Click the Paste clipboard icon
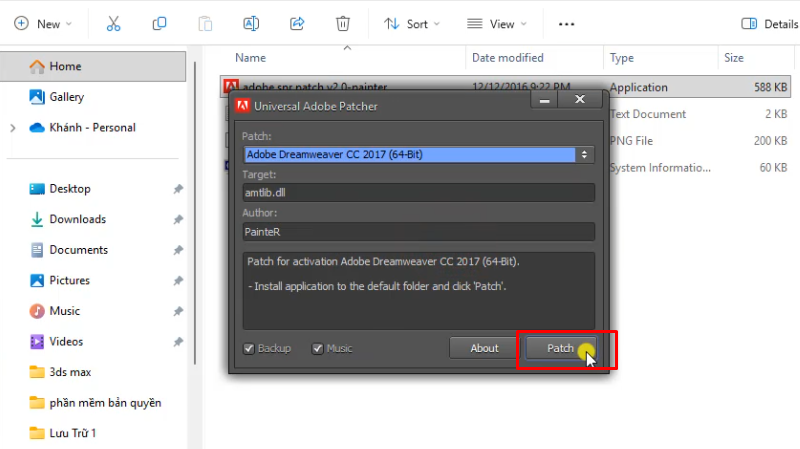 pos(205,24)
